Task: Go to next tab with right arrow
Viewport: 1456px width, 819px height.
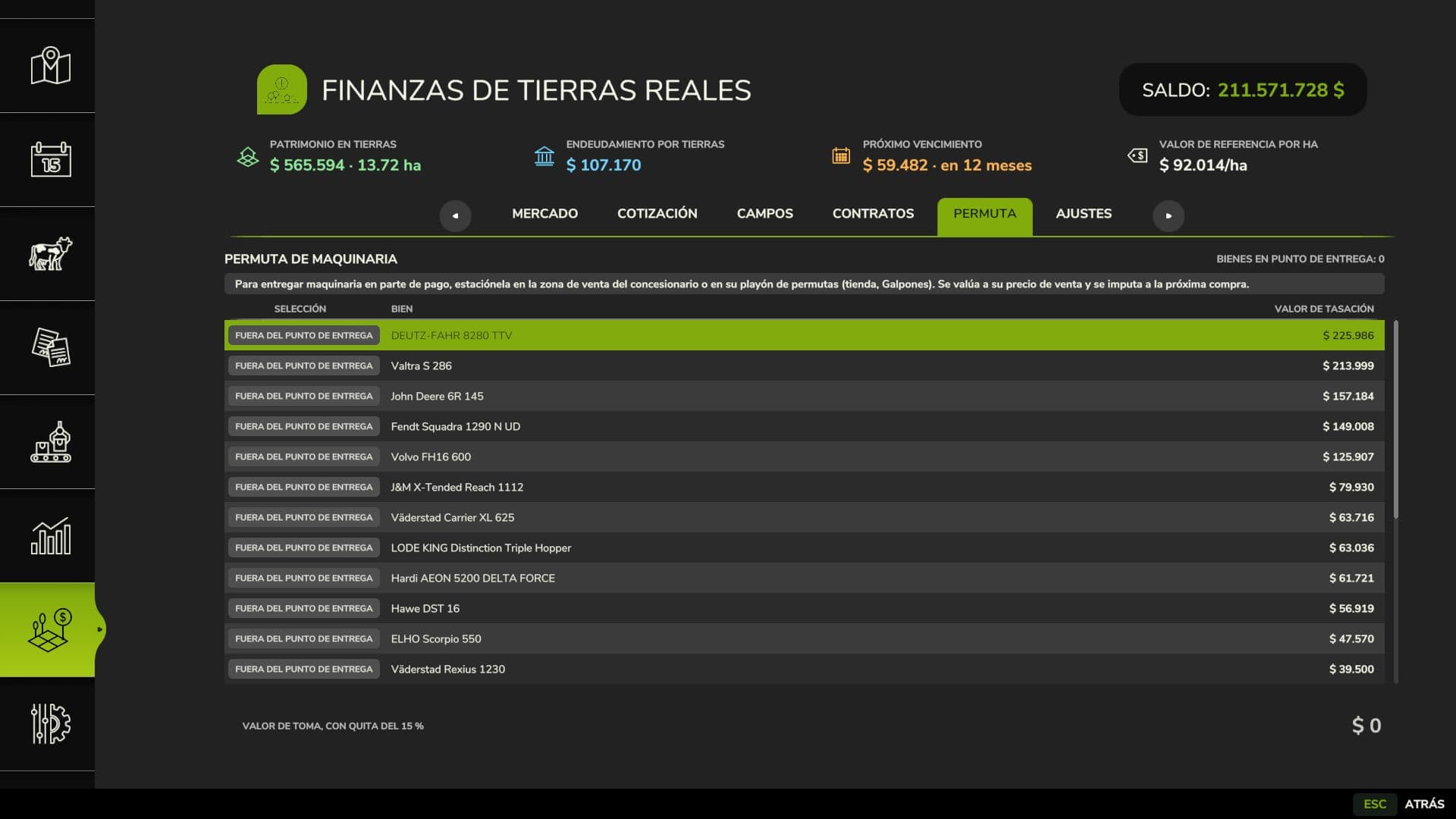Action: [x=1168, y=215]
